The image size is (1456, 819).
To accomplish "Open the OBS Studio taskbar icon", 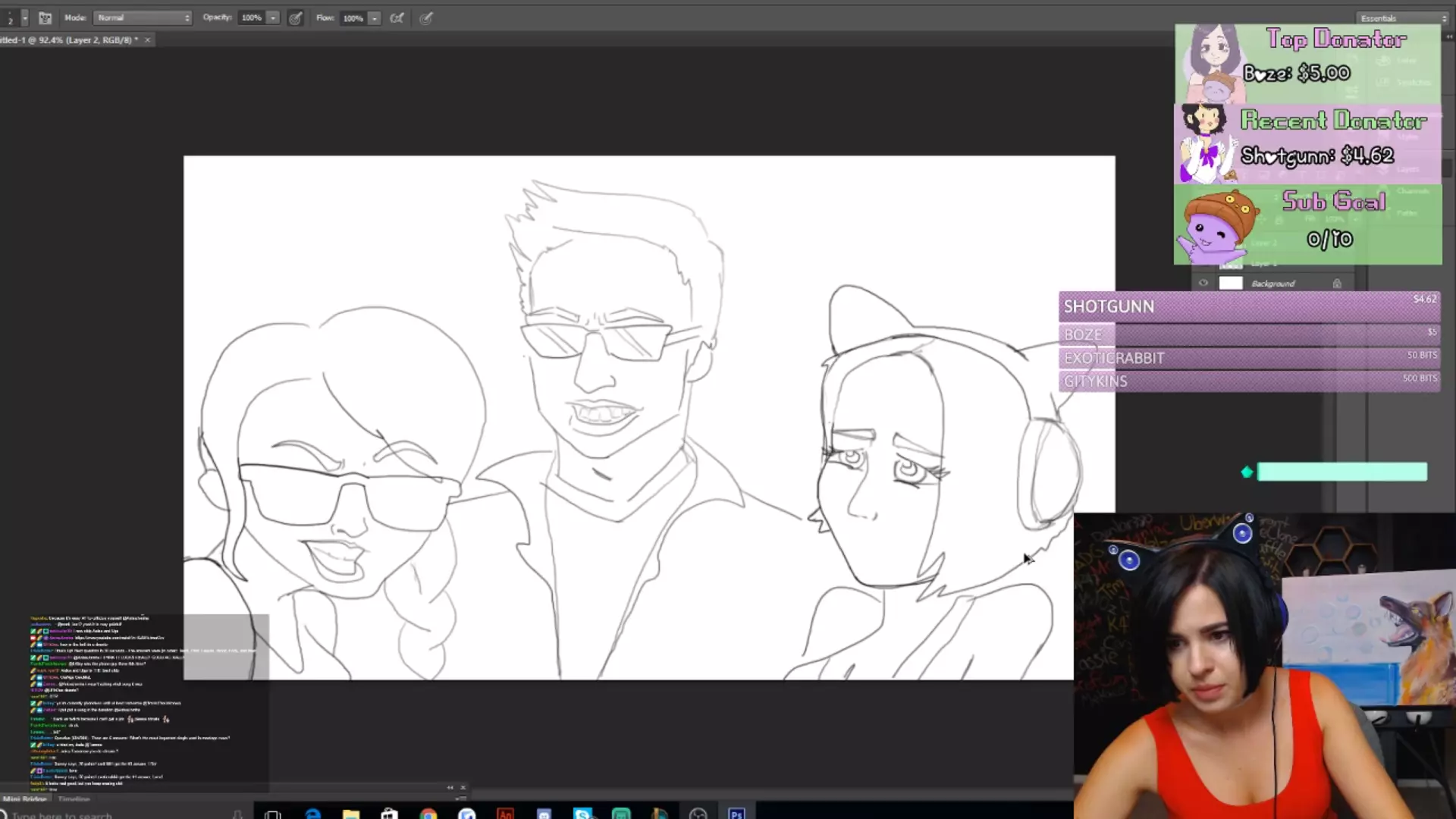I will 698,814.
